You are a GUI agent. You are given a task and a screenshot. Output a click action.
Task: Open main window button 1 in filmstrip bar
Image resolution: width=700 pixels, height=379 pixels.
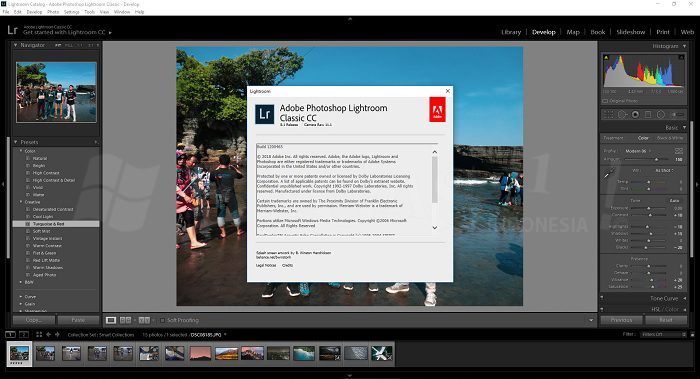pos(10,334)
